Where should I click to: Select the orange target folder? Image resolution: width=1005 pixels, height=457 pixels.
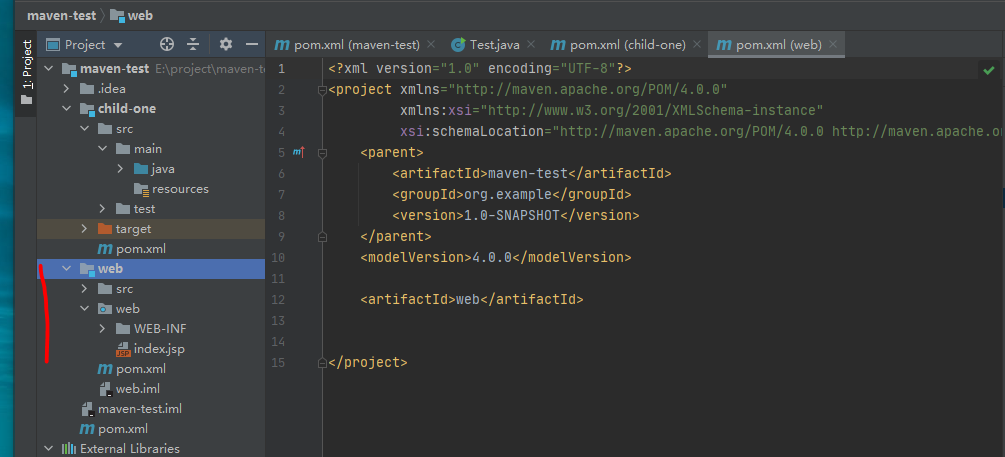click(x=132, y=229)
